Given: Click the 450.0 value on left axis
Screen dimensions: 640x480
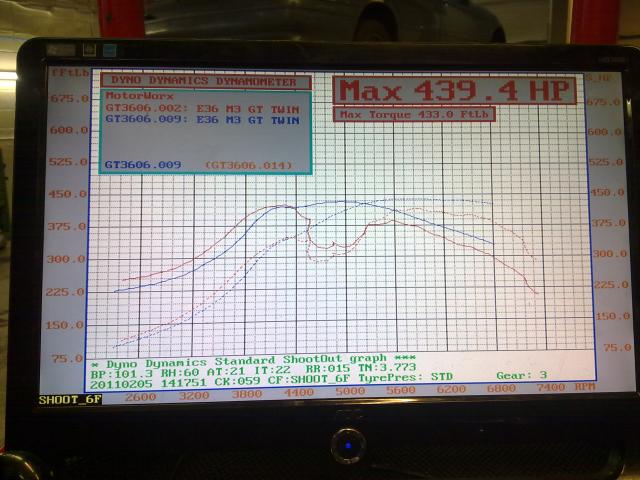Looking at the screenshot, I should [x=67, y=194].
